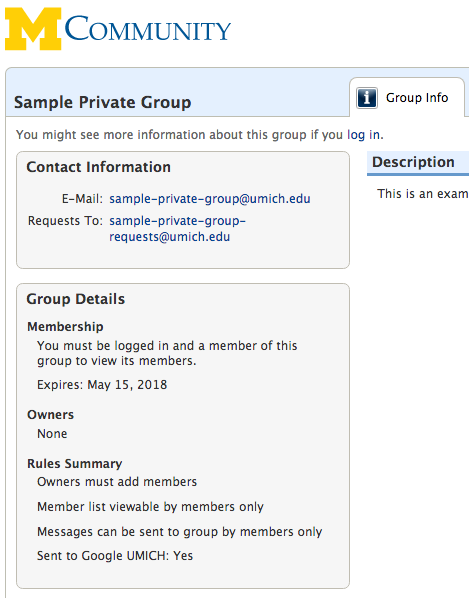
Task: Open the sample-private-group-requests@umich.edu link
Action: point(177,229)
